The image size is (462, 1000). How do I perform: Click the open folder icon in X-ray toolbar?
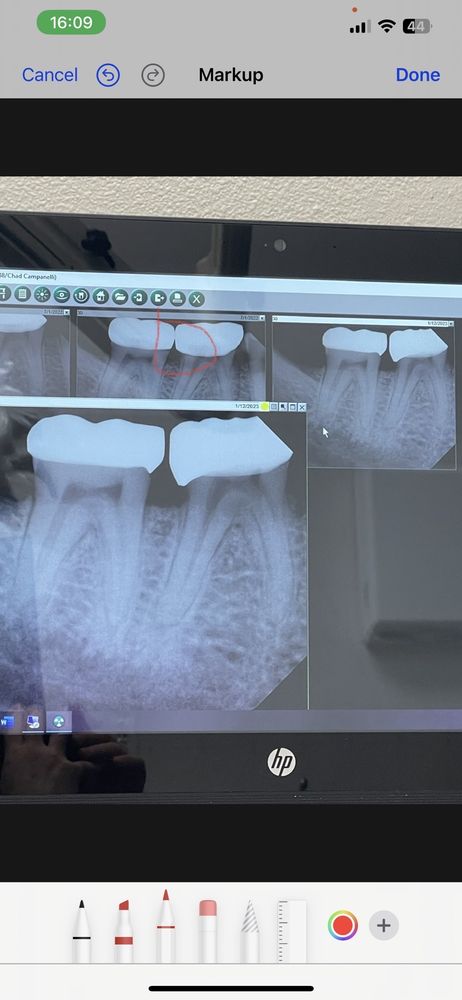(x=120, y=297)
